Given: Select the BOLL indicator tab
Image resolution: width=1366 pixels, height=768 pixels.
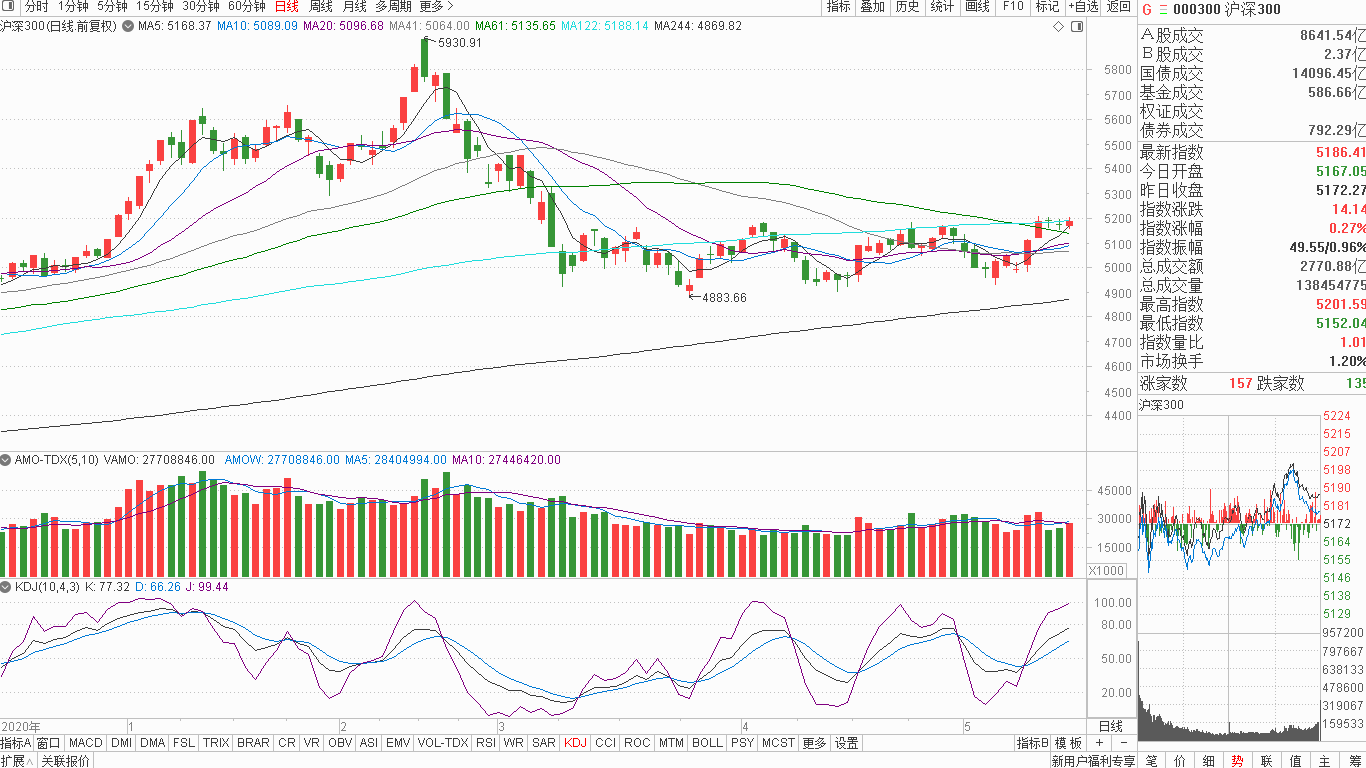Looking at the screenshot, I should click(707, 743).
